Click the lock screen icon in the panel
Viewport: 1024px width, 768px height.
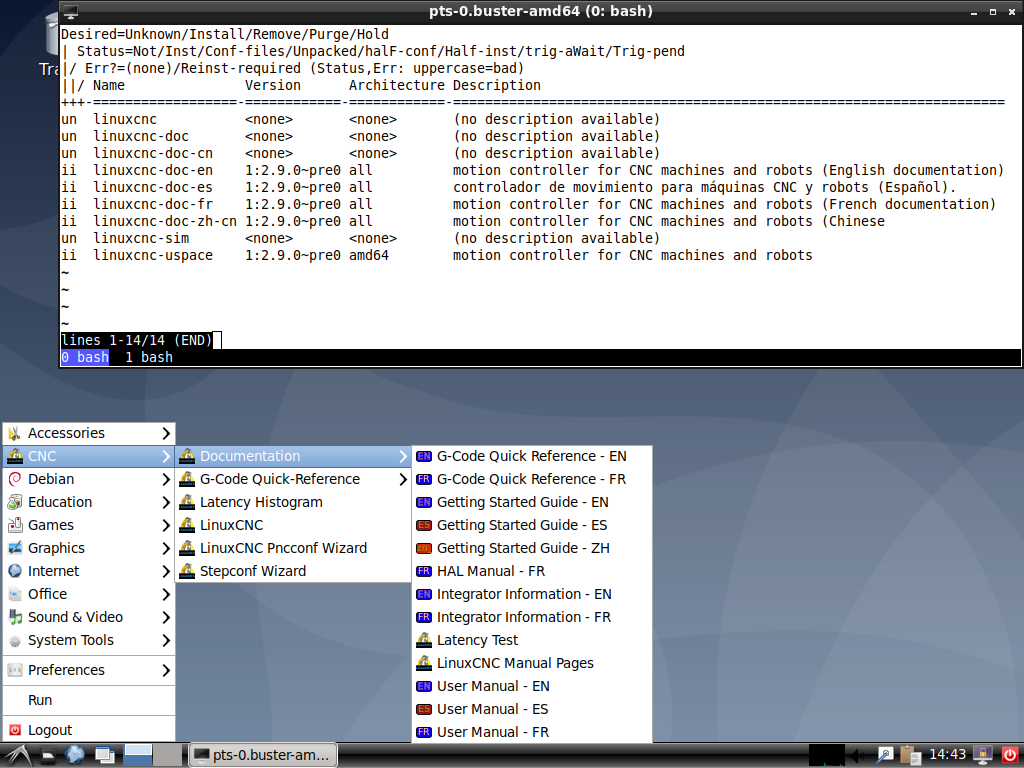tap(982, 756)
